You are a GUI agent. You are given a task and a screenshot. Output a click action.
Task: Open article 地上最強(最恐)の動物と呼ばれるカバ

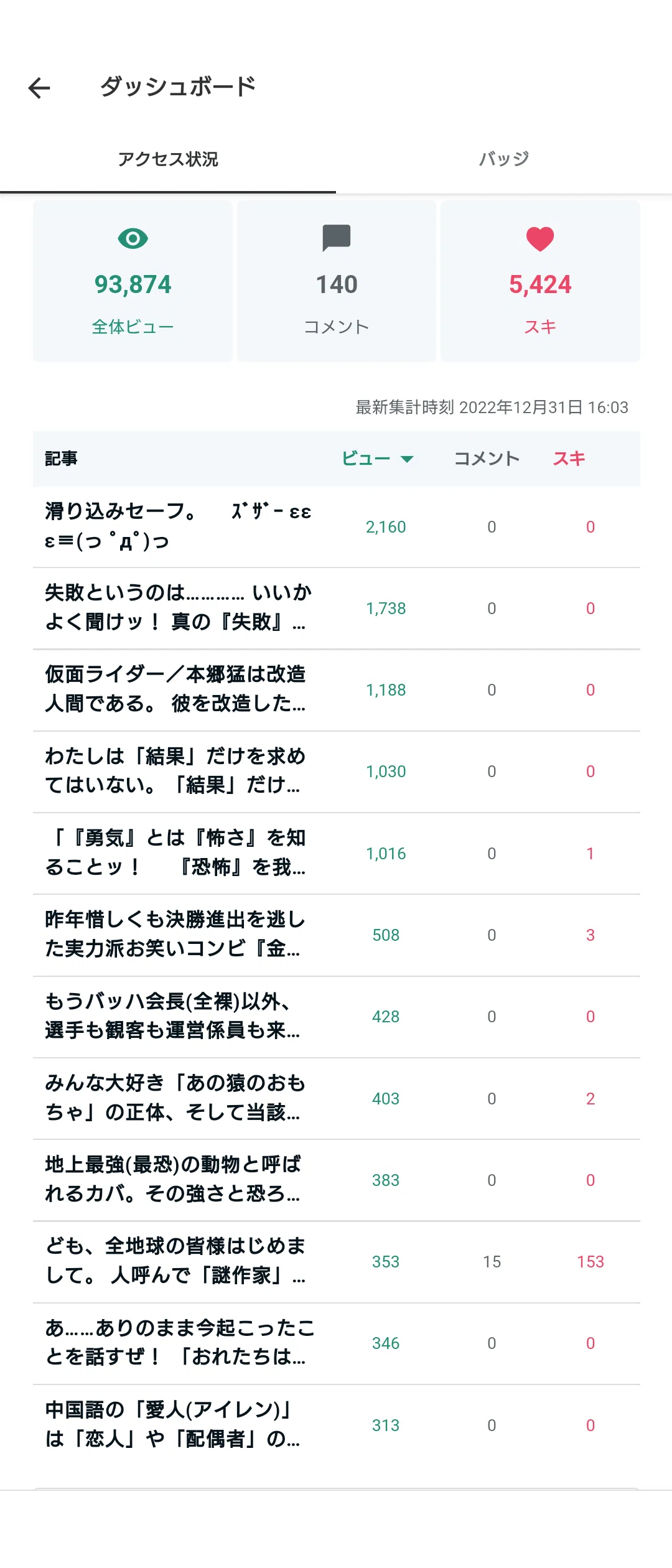336,1180
